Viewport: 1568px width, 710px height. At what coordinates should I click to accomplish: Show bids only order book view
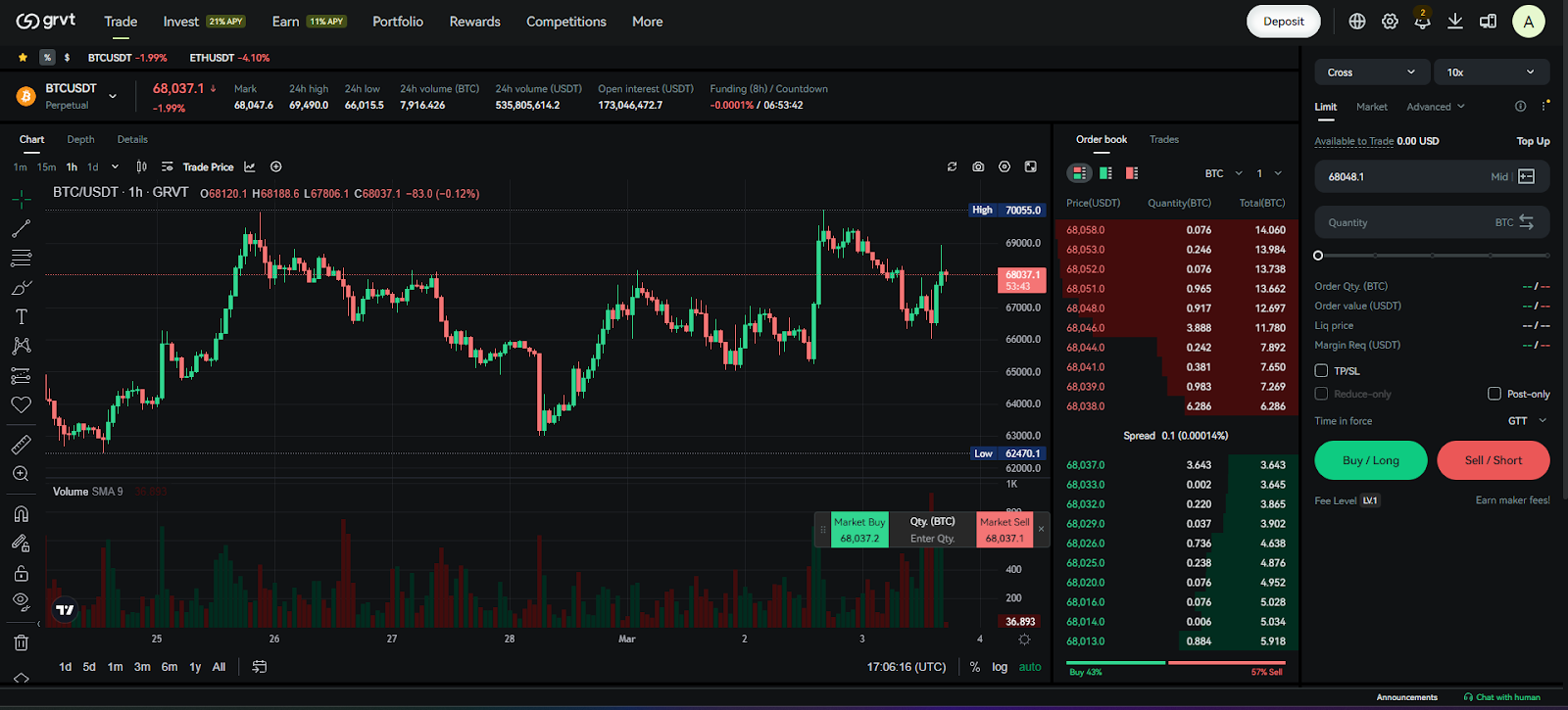tap(1105, 173)
